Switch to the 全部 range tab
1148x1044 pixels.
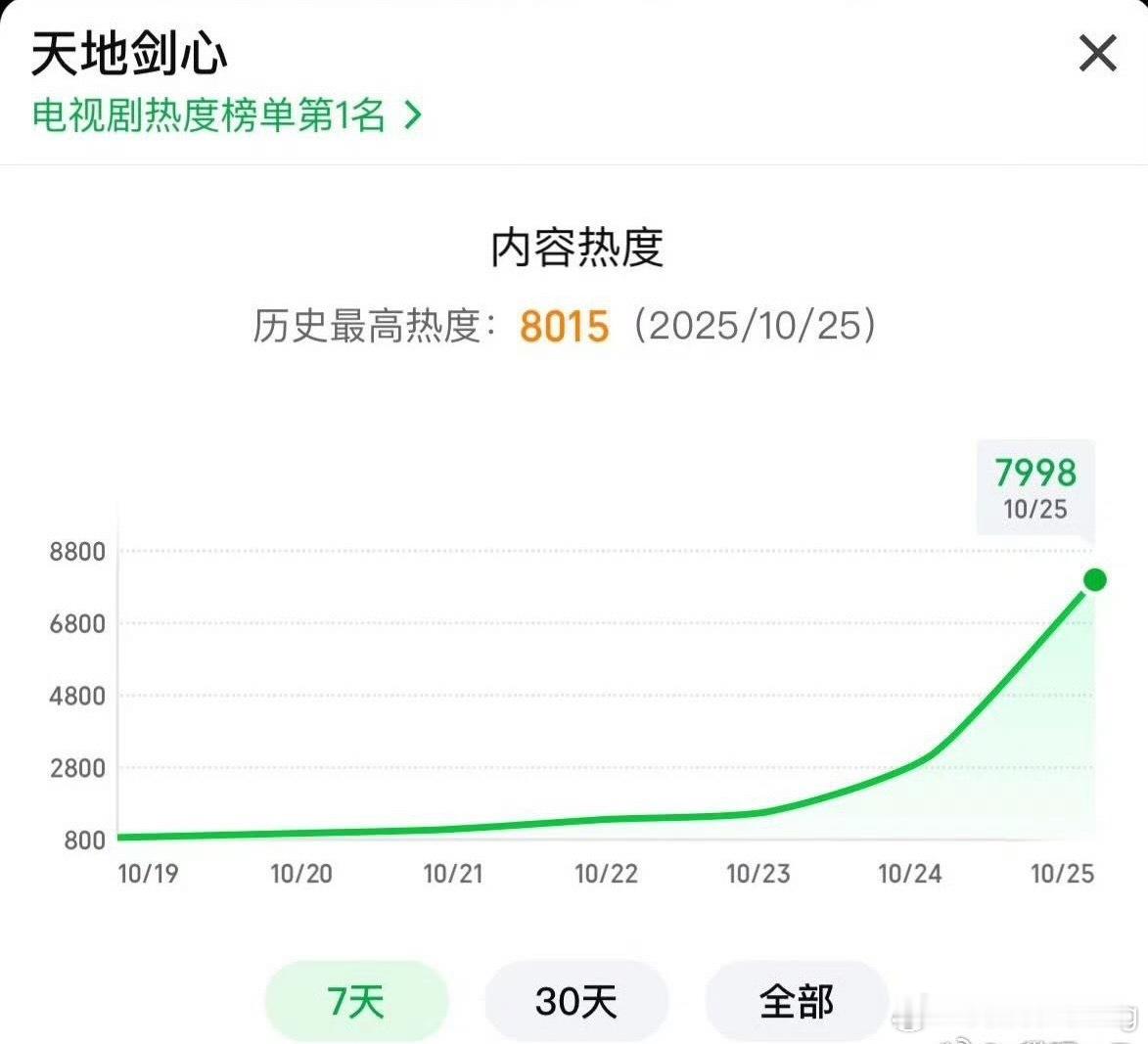click(797, 1001)
